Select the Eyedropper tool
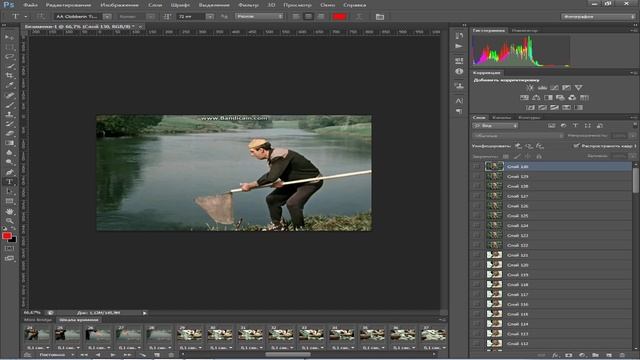This screenshot has height=360, width=640. 9,86
